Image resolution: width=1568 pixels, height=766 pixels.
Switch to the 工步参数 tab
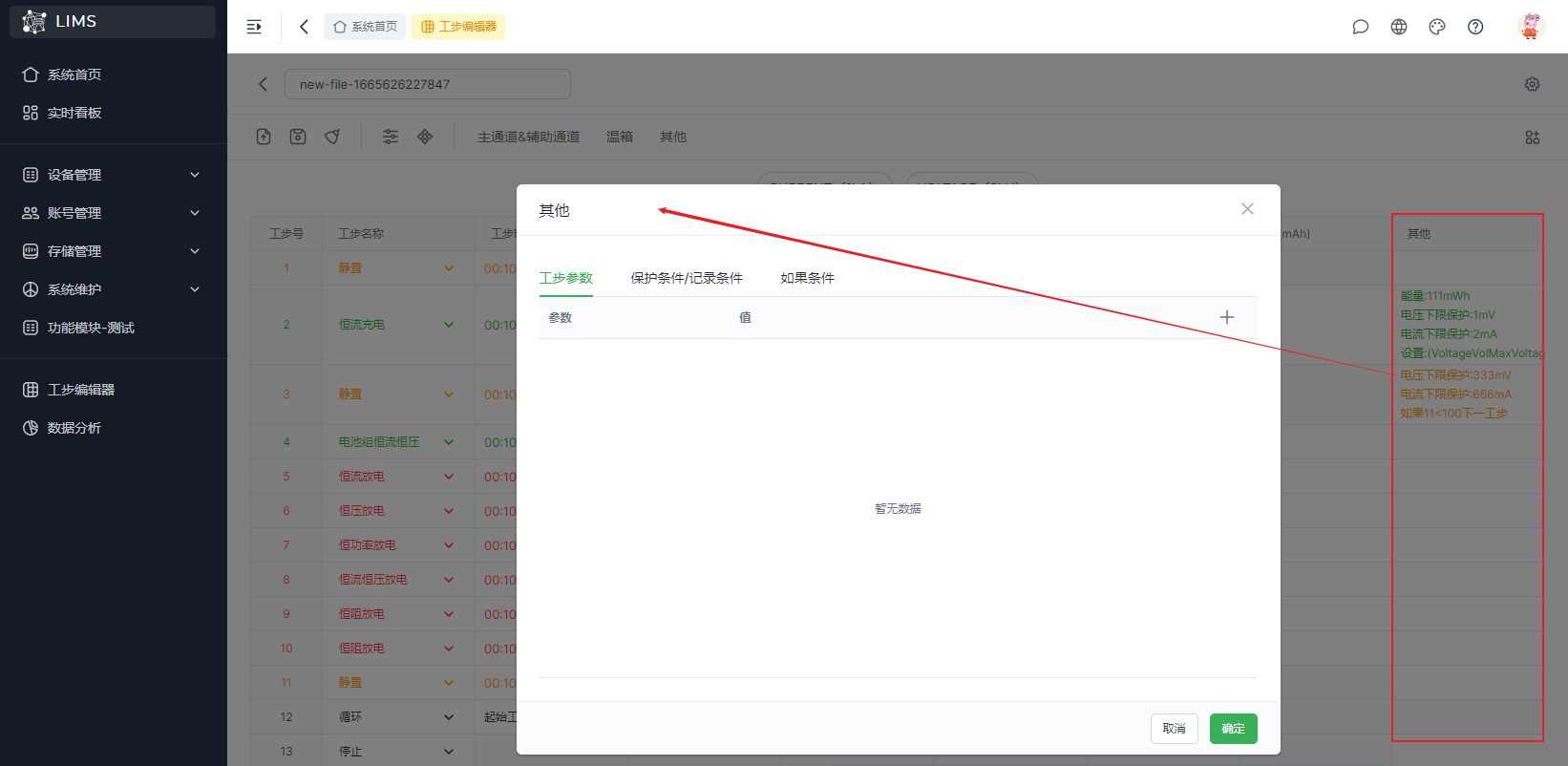(x=566, y=278)
